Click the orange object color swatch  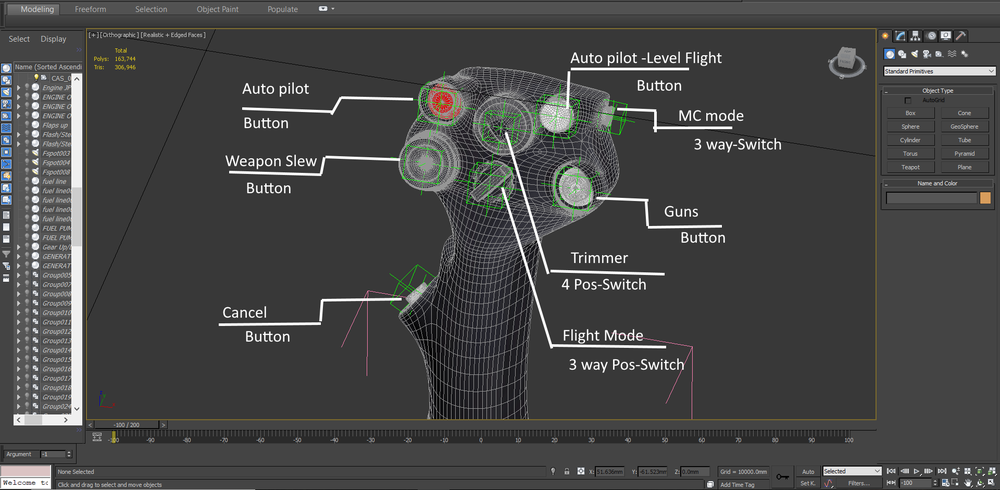click(985, 198)
